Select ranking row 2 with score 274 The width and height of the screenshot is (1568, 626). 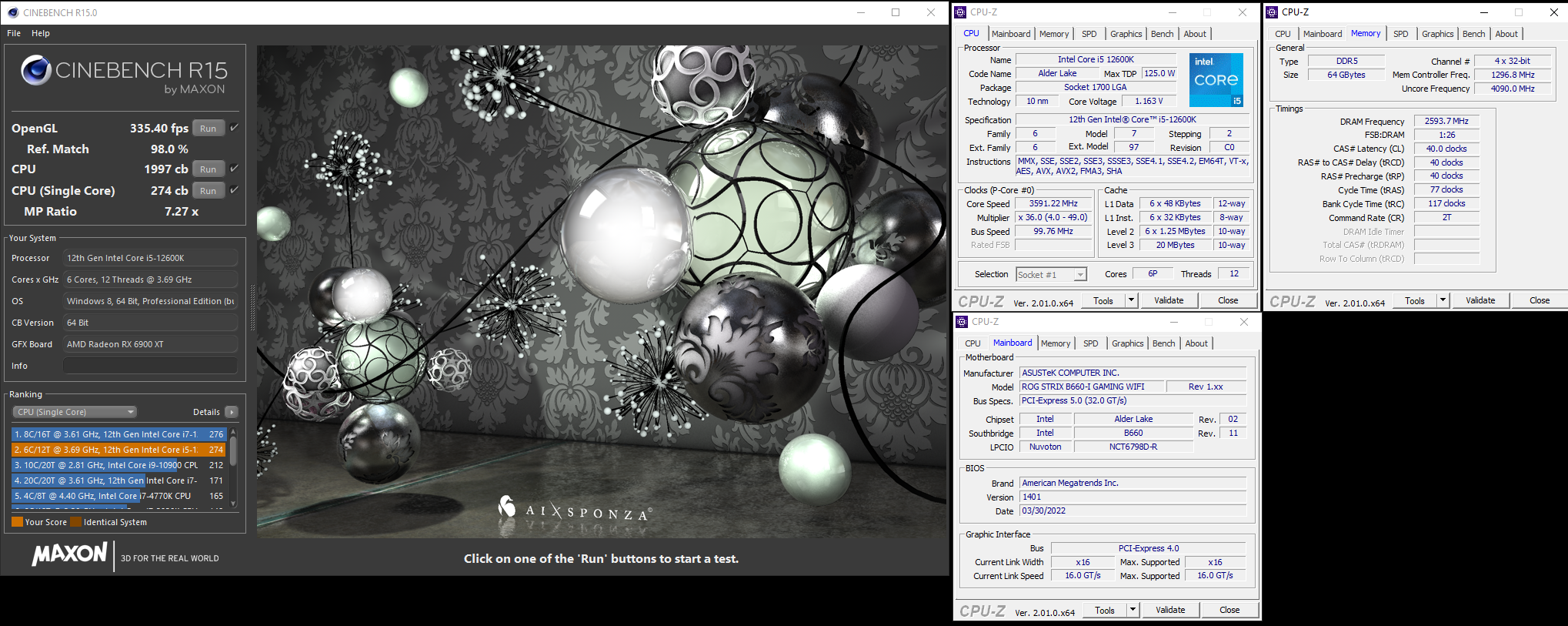[x=118, y=450]
